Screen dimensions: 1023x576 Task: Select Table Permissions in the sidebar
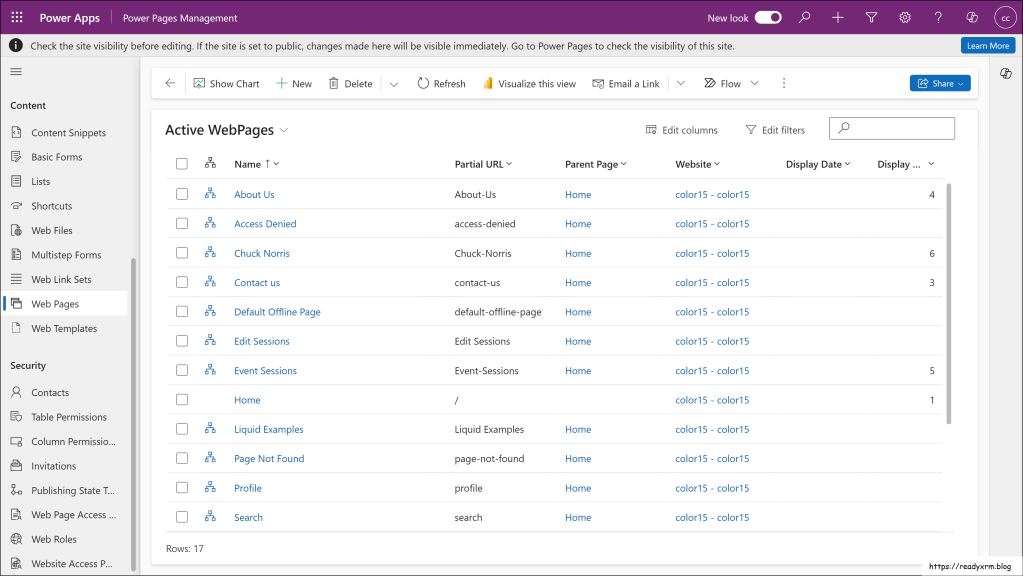tap(68, 417)
